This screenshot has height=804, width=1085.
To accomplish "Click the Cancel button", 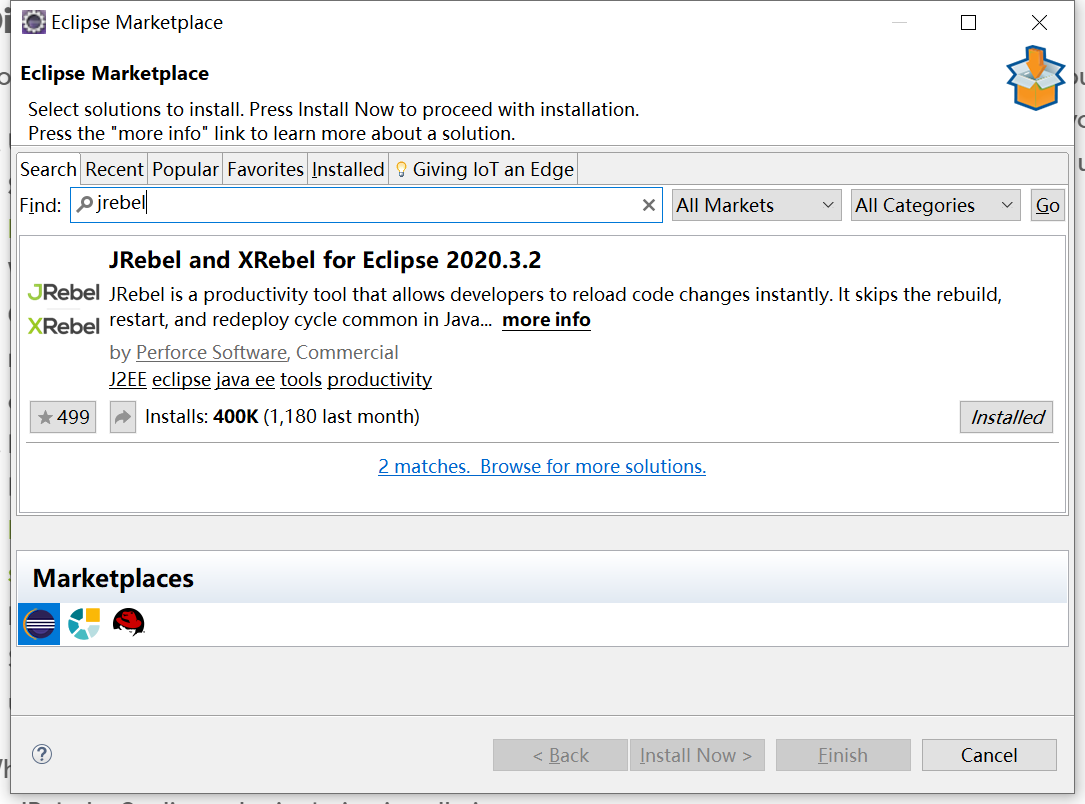I will [x=989, y=755].
